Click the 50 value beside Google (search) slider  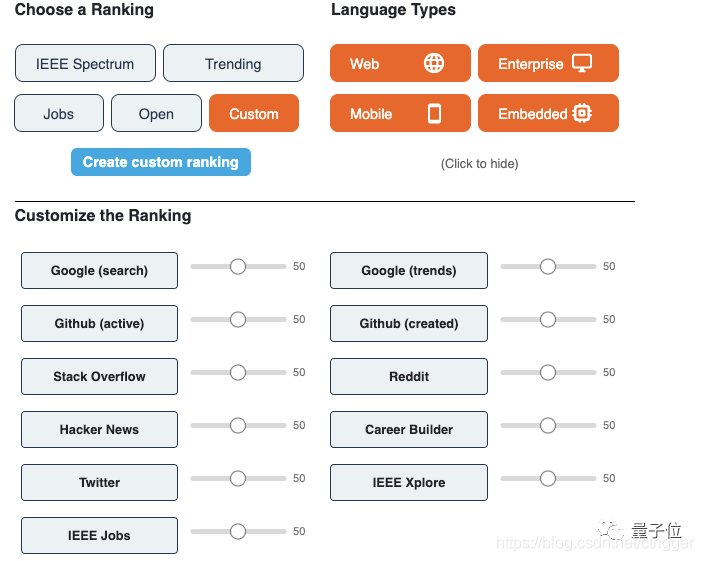click(x=299, y=266)
